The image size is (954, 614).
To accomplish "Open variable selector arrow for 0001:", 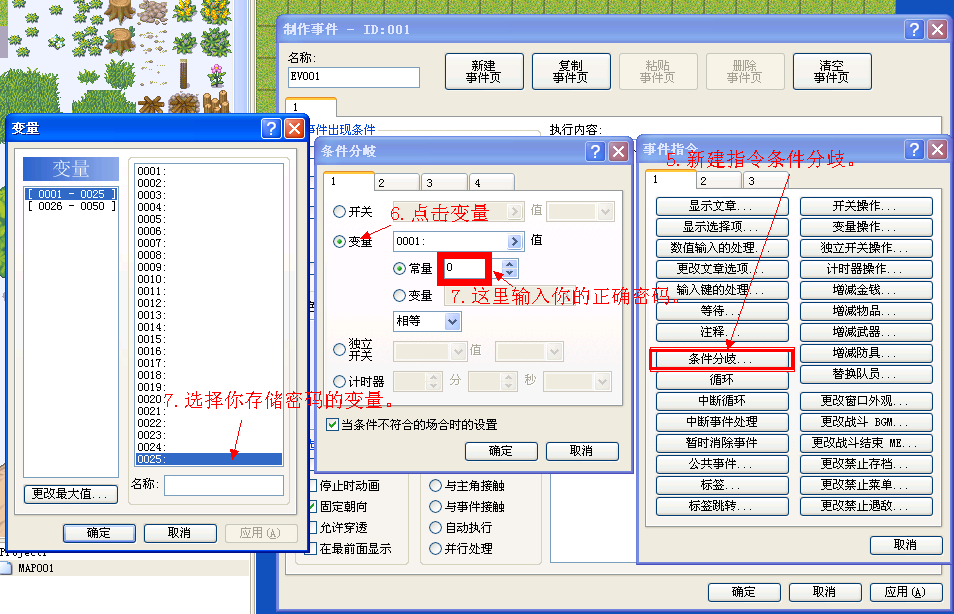I will [x=515, y=242].
